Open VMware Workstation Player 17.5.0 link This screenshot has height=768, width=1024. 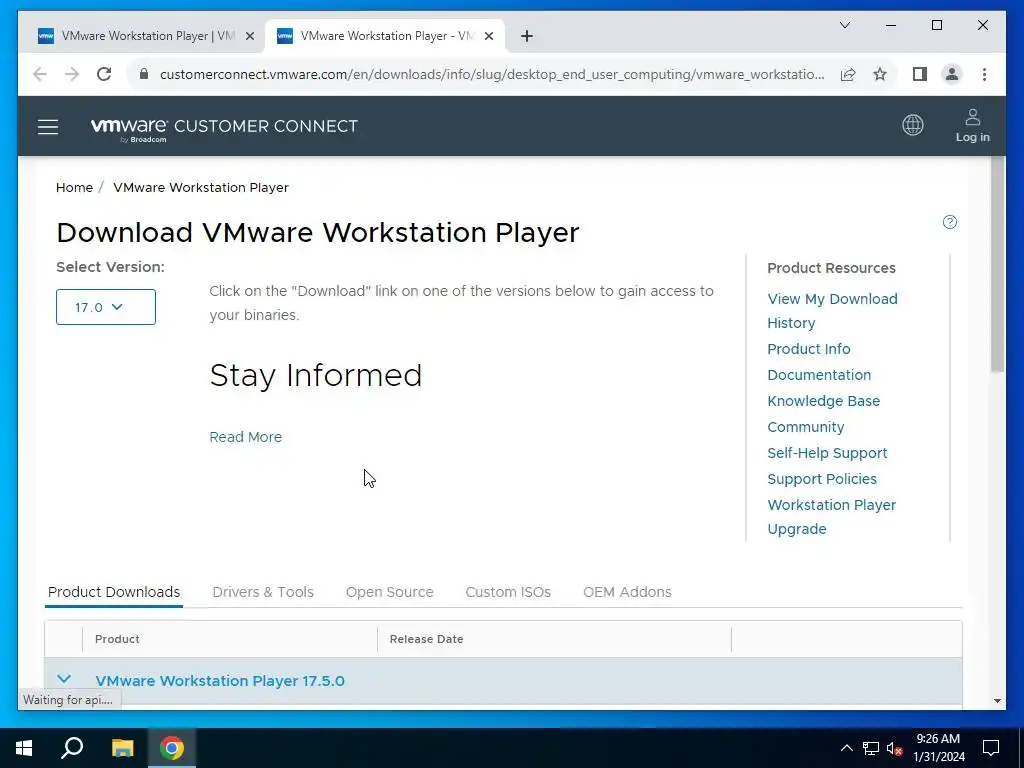[x=220, y=680]
